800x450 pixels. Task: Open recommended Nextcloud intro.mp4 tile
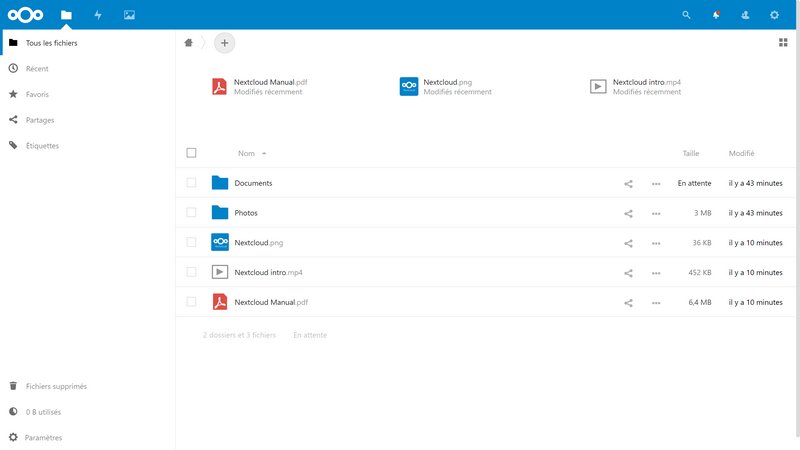coord(645,86)
